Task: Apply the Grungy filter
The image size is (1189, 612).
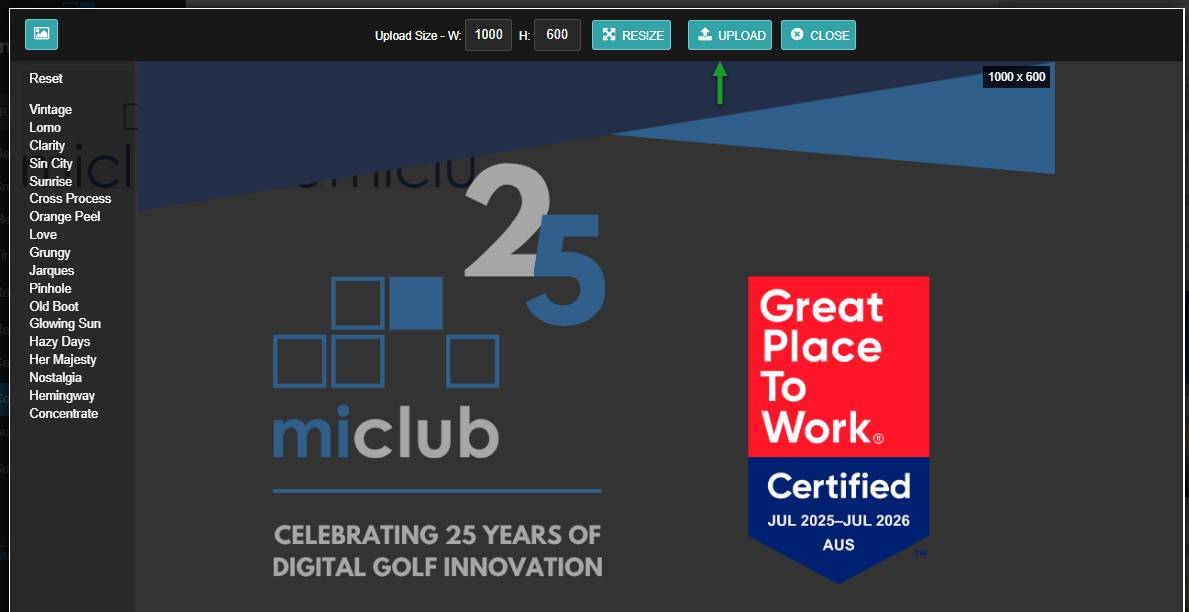Action: click(x=50, y=253)
